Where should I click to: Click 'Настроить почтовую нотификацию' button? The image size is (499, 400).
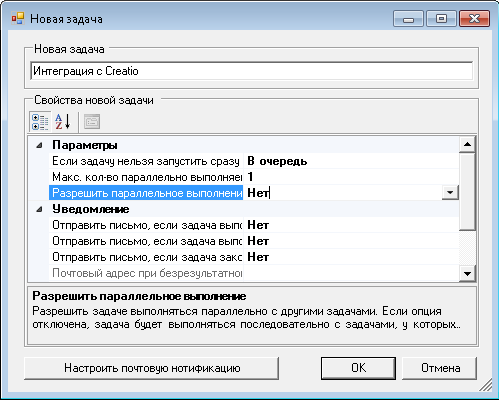click(x=152, y=368)
